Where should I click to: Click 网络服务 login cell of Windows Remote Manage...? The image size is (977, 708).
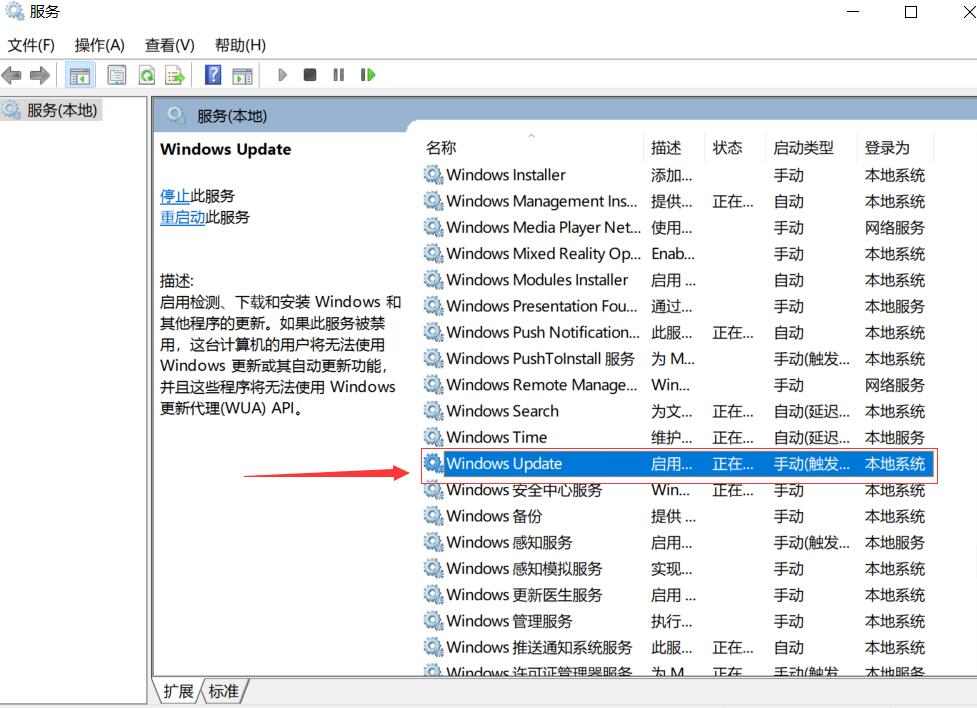895,385
